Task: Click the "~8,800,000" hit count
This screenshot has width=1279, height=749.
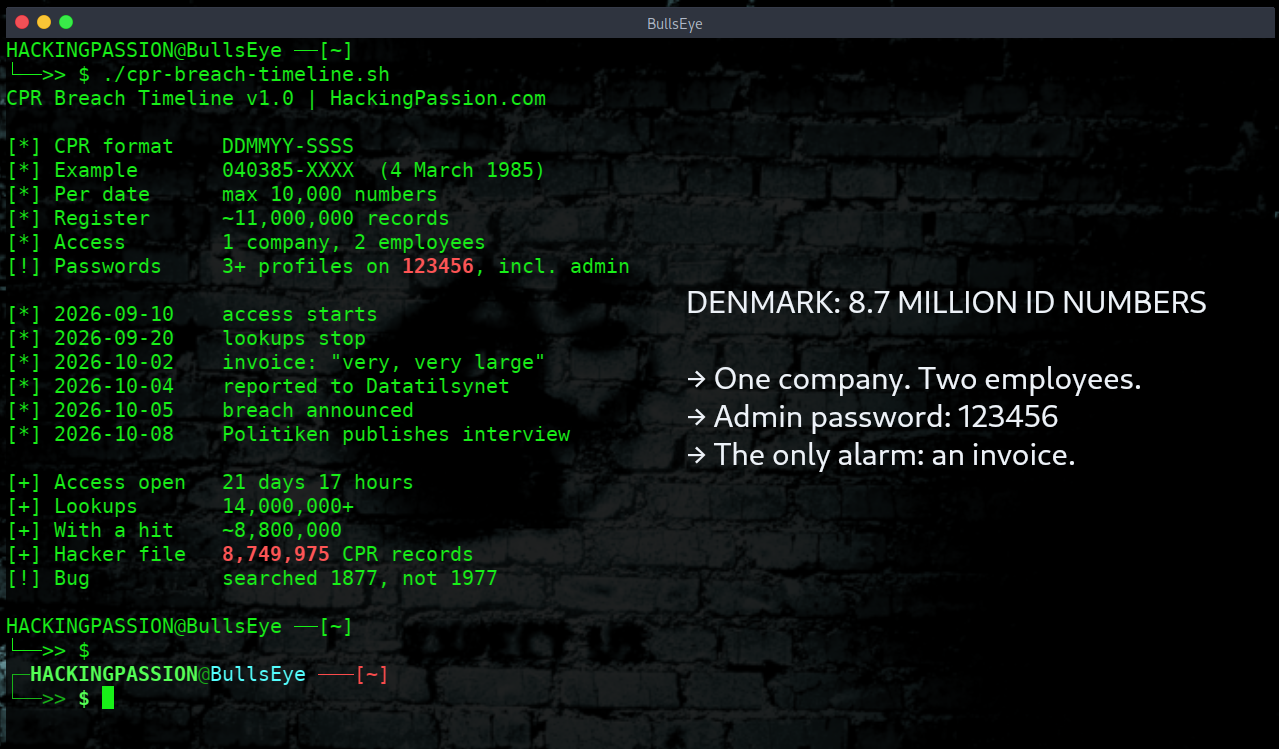Action: 282,531
